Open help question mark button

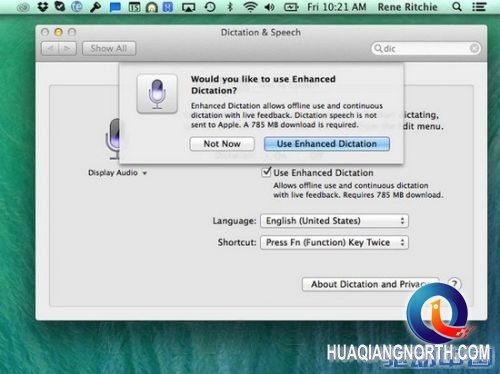454,284
